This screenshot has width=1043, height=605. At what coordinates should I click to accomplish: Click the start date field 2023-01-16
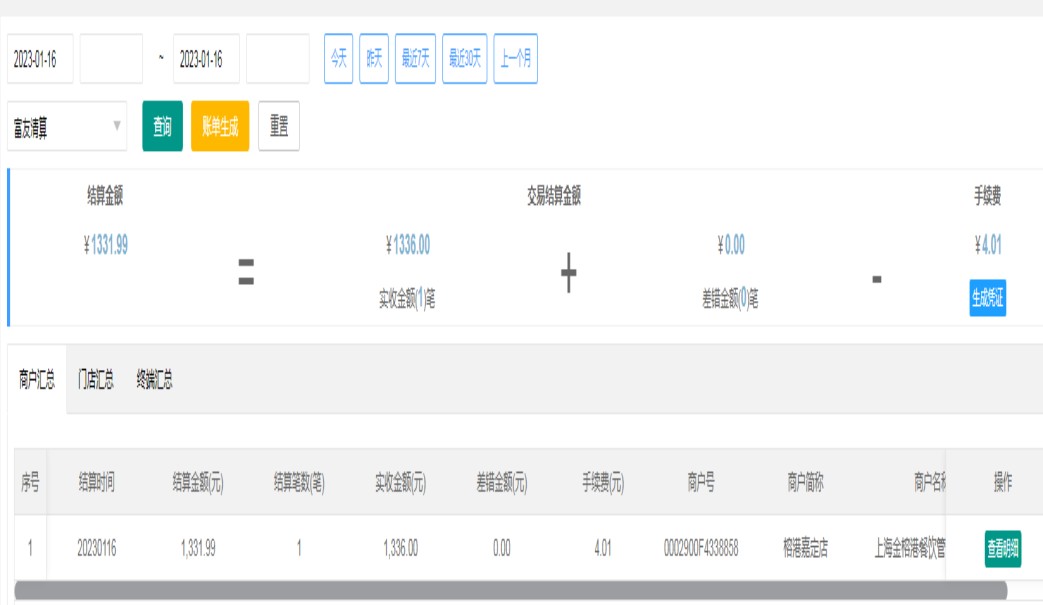click(40, 59)
